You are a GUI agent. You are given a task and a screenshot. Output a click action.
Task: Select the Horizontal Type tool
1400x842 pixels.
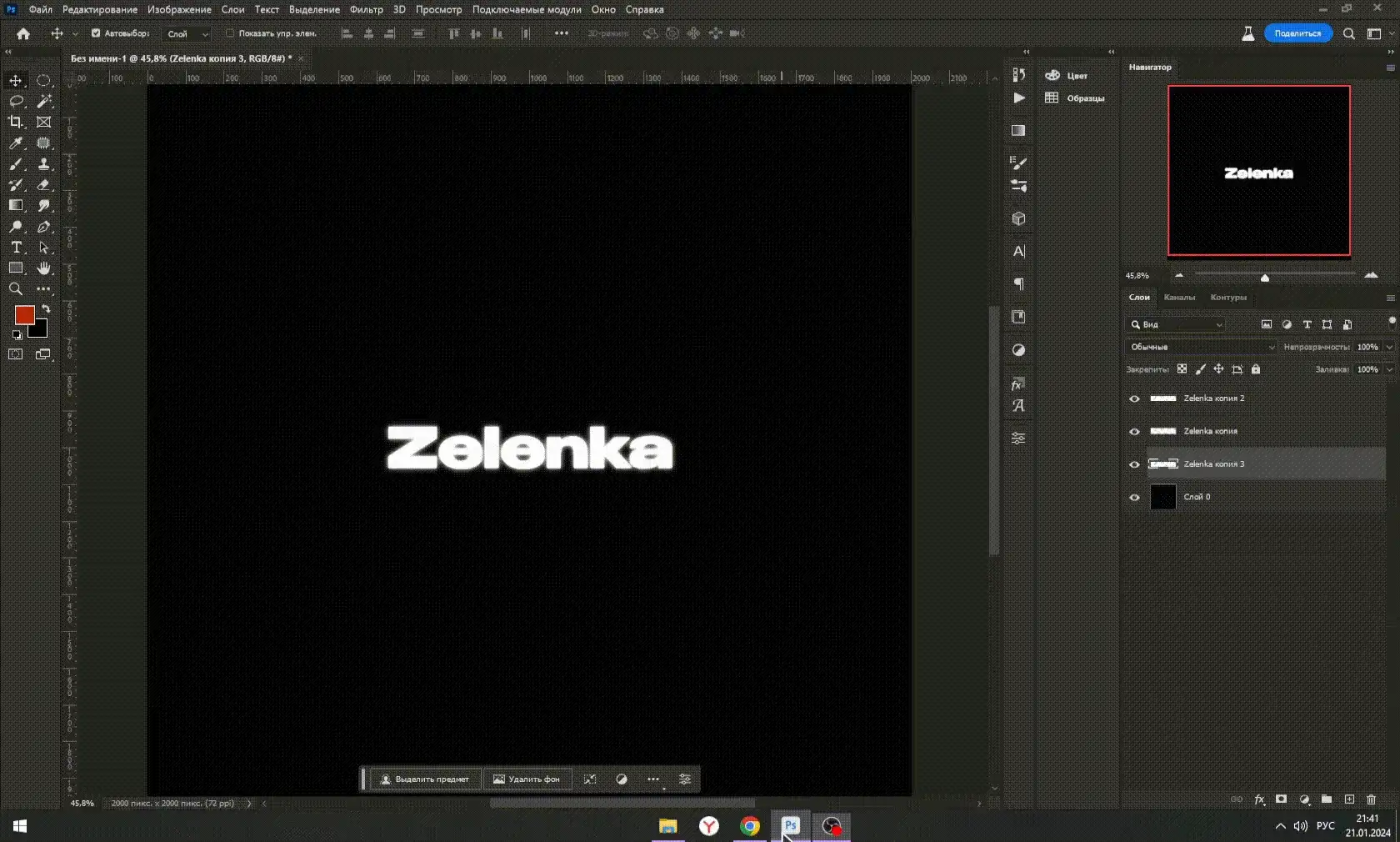16,248
